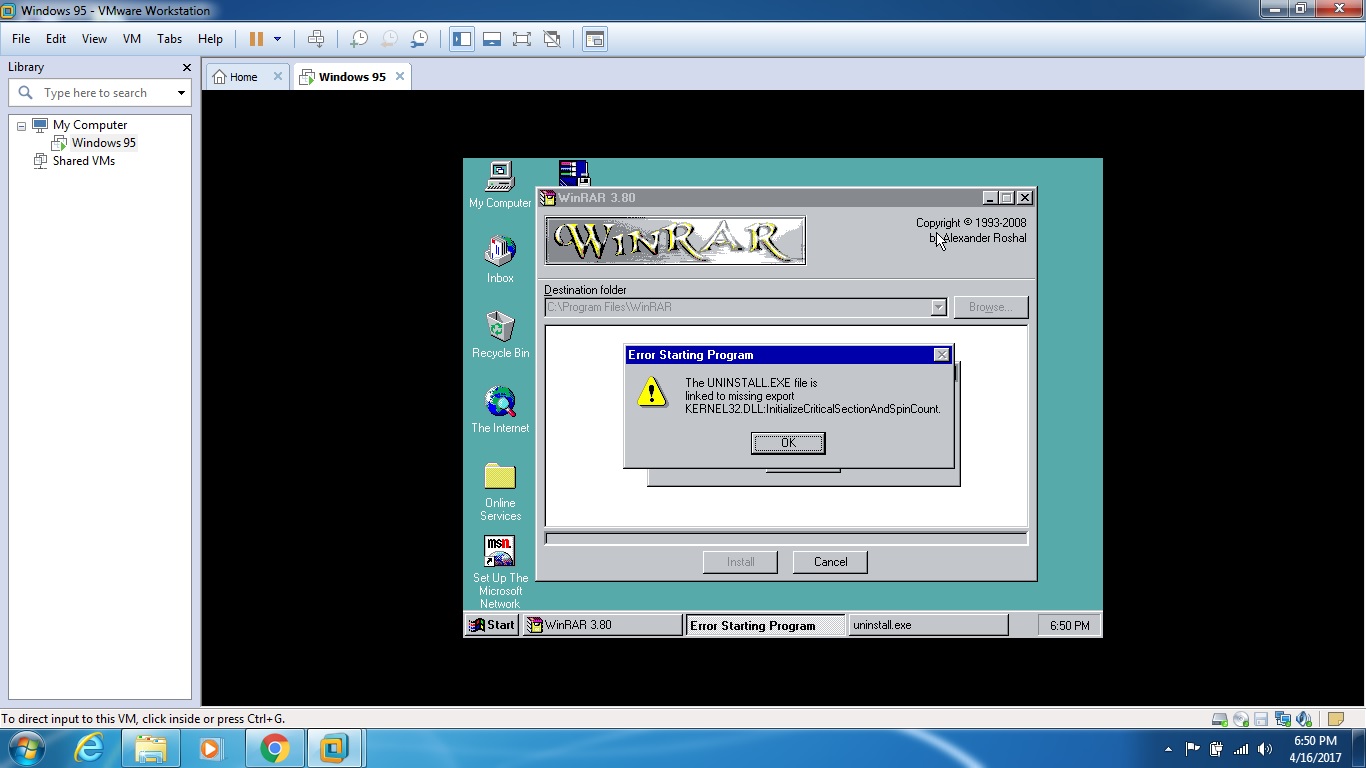This screenshot has width=1366, height=768.
Task: Click the Unity mode toolbar icon
Action: [x=552, y=39]
